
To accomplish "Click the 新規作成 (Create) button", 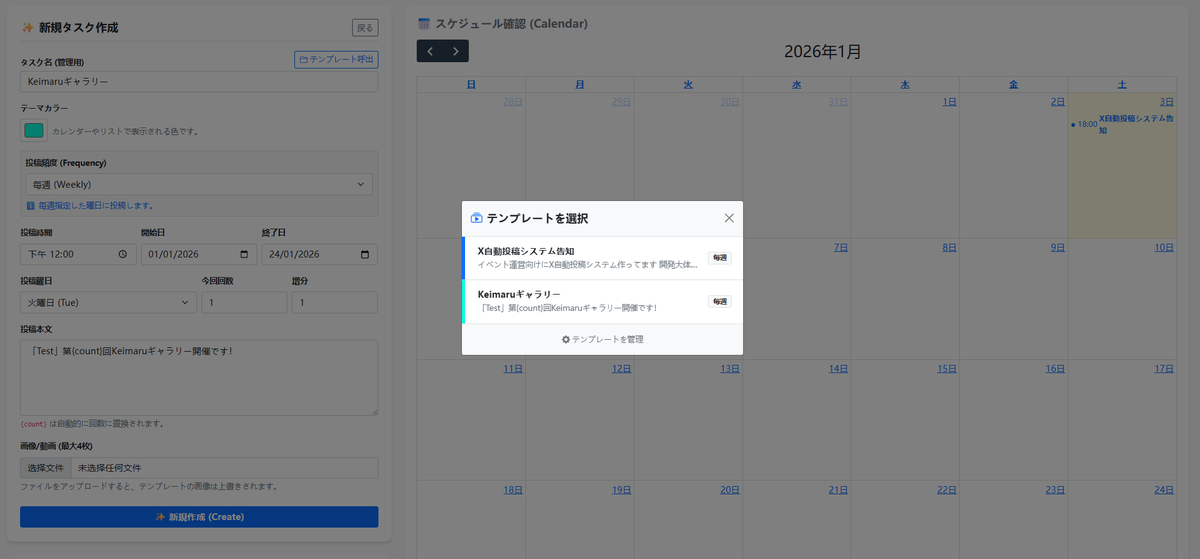I will (x=199, y=517).
